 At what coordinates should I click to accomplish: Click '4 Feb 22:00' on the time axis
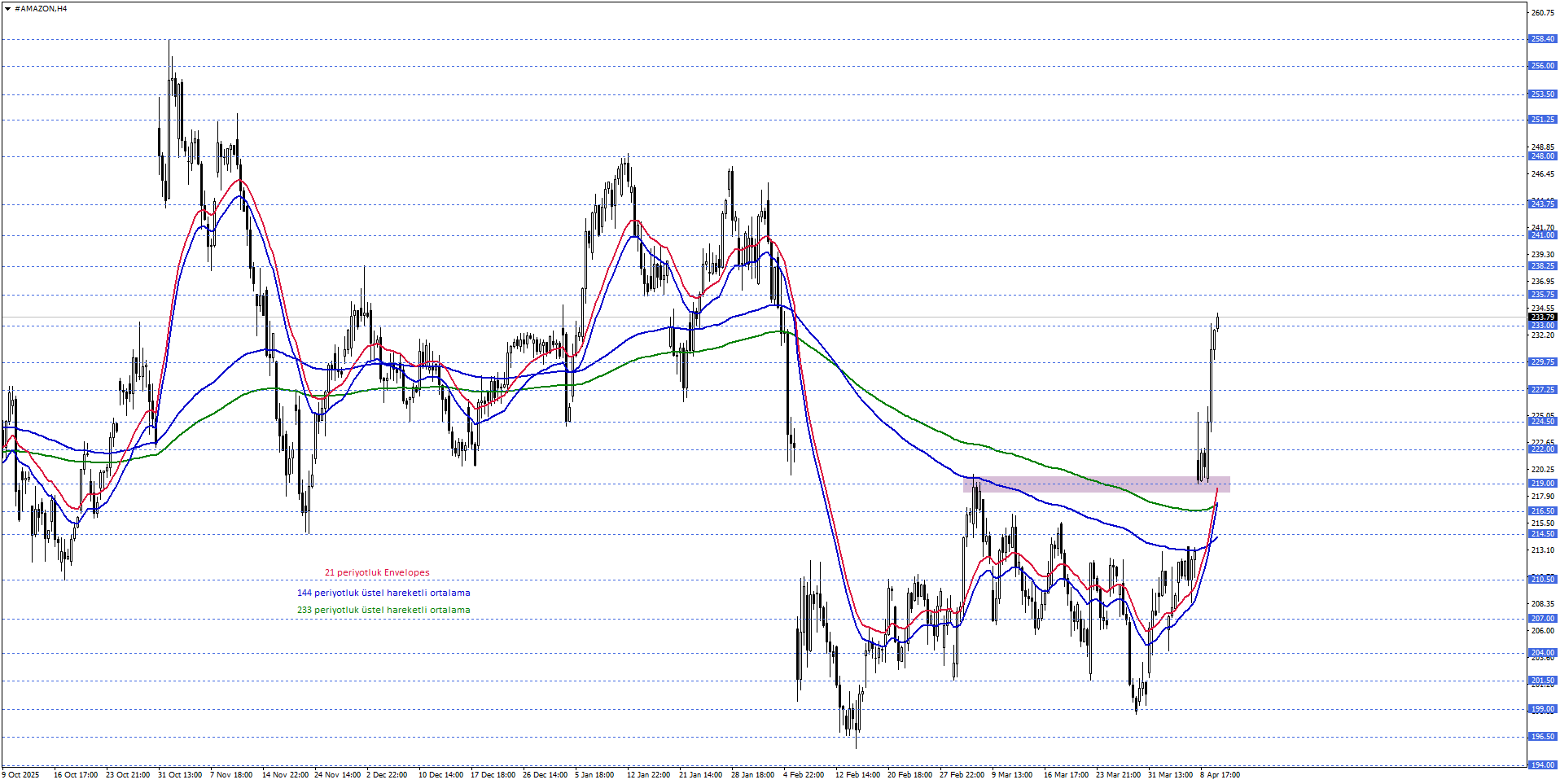click(804, 775)
